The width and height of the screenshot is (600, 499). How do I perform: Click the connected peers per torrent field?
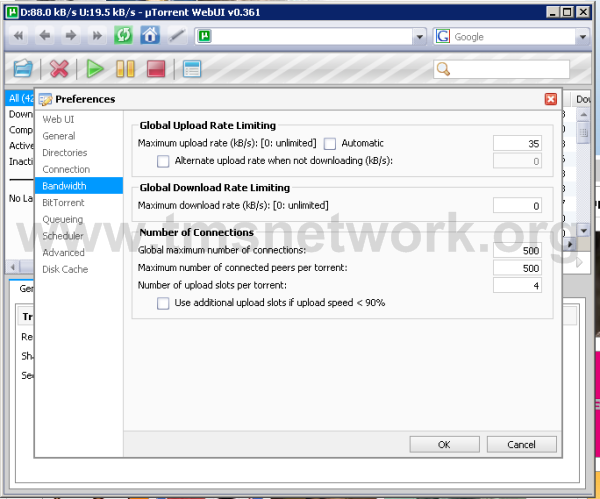pos(517,268)
